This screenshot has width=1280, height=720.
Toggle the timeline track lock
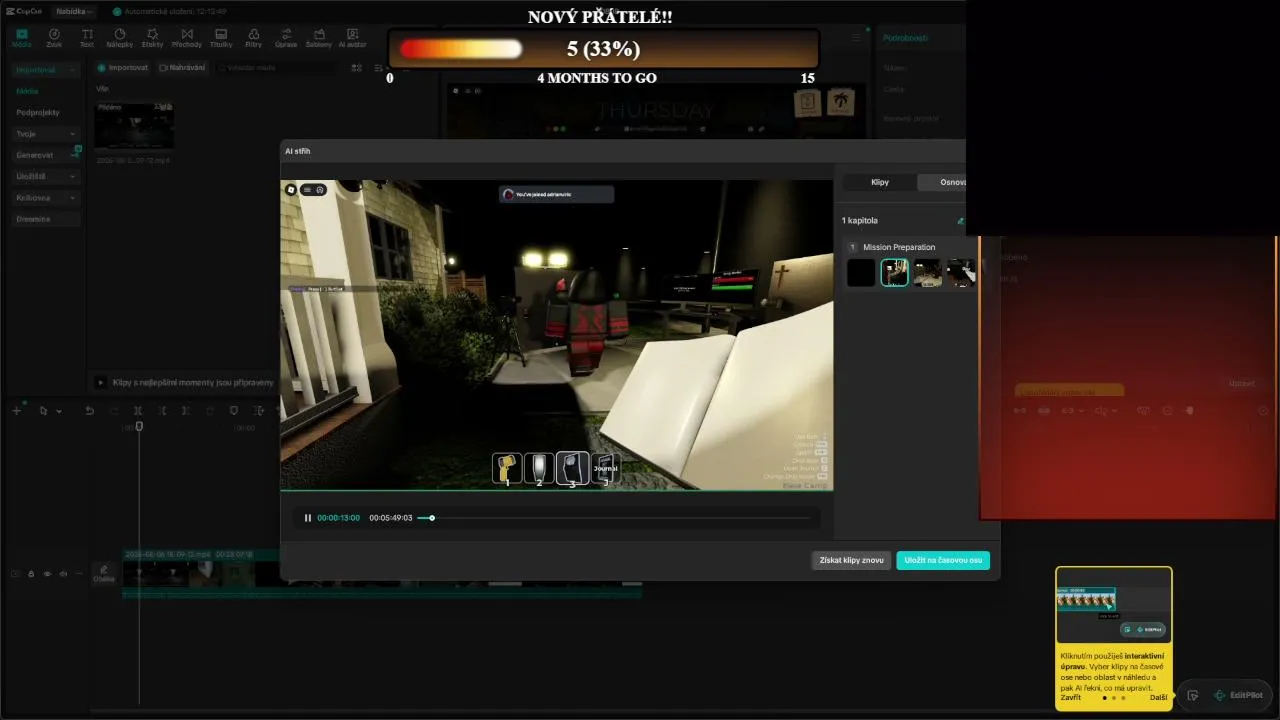click(x=31, y=574)
